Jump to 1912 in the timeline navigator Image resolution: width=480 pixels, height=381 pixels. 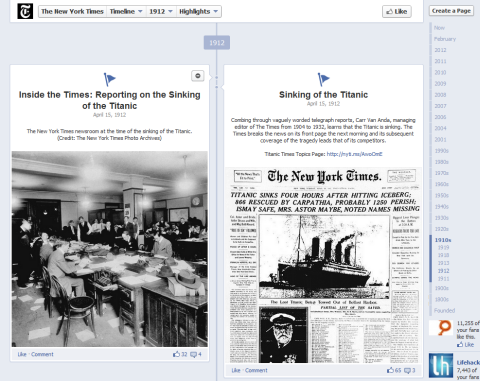click(x=443, y=271)
